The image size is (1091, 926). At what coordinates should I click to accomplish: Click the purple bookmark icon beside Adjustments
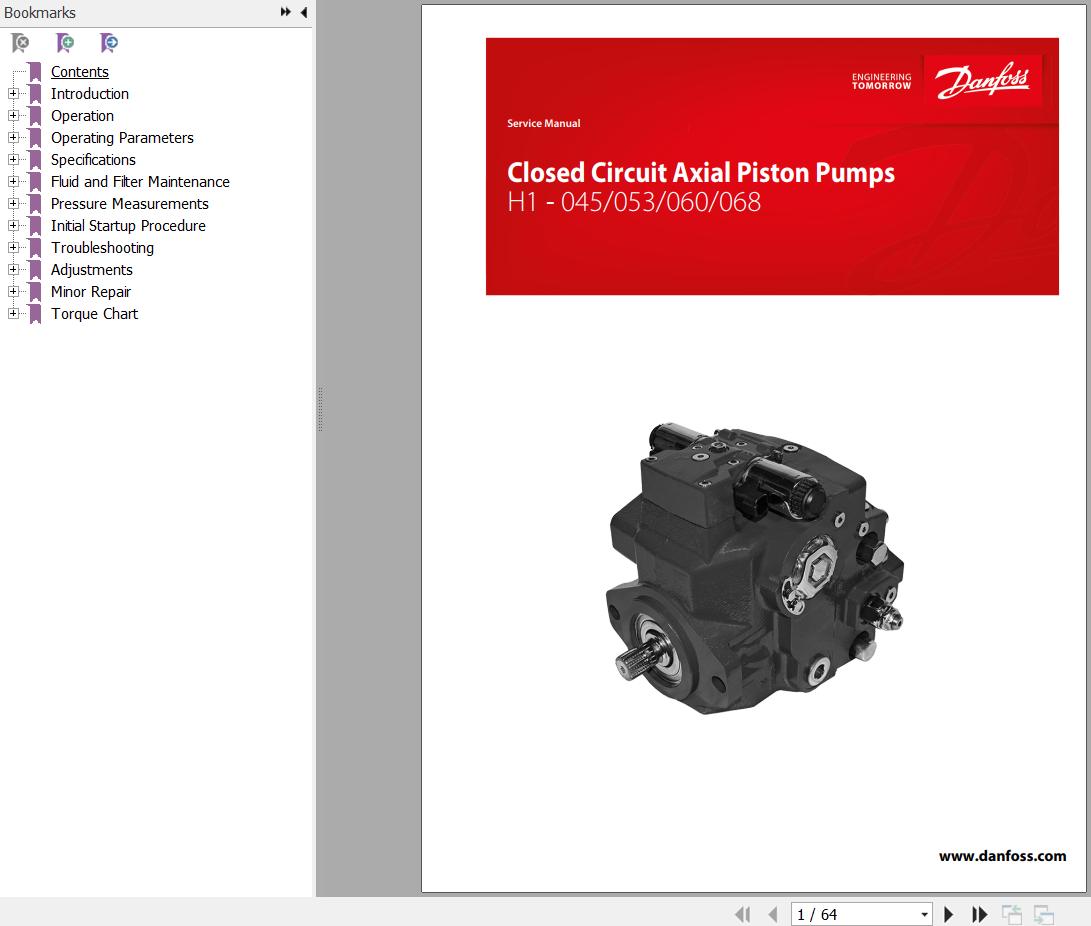[x=35, y=270]
